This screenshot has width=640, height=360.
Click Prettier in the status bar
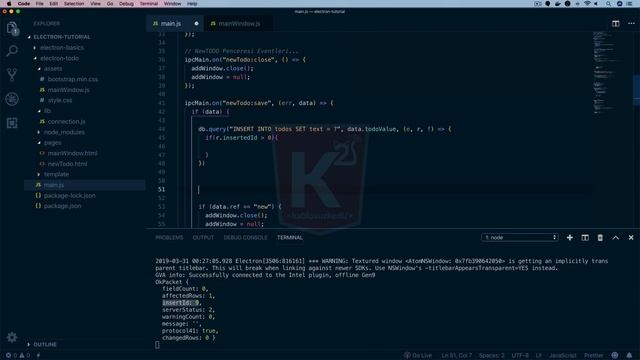click(593, 356)
